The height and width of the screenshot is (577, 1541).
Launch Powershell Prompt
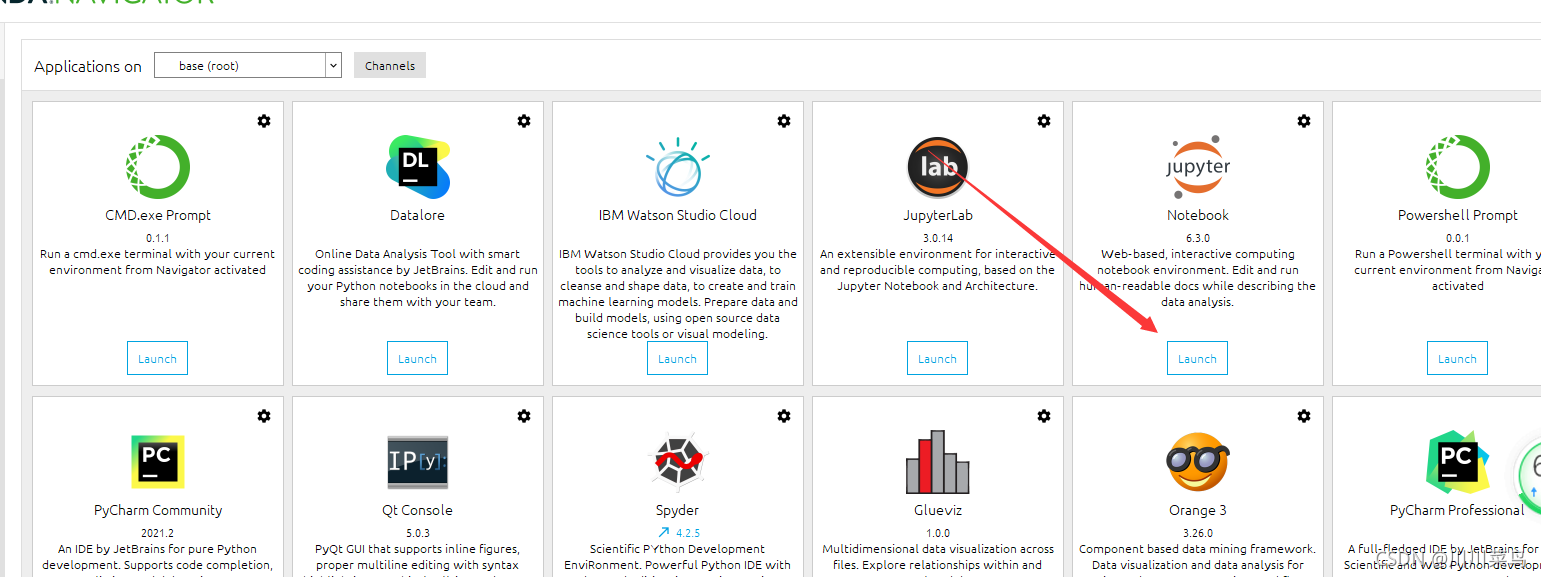coord(1457,358)
